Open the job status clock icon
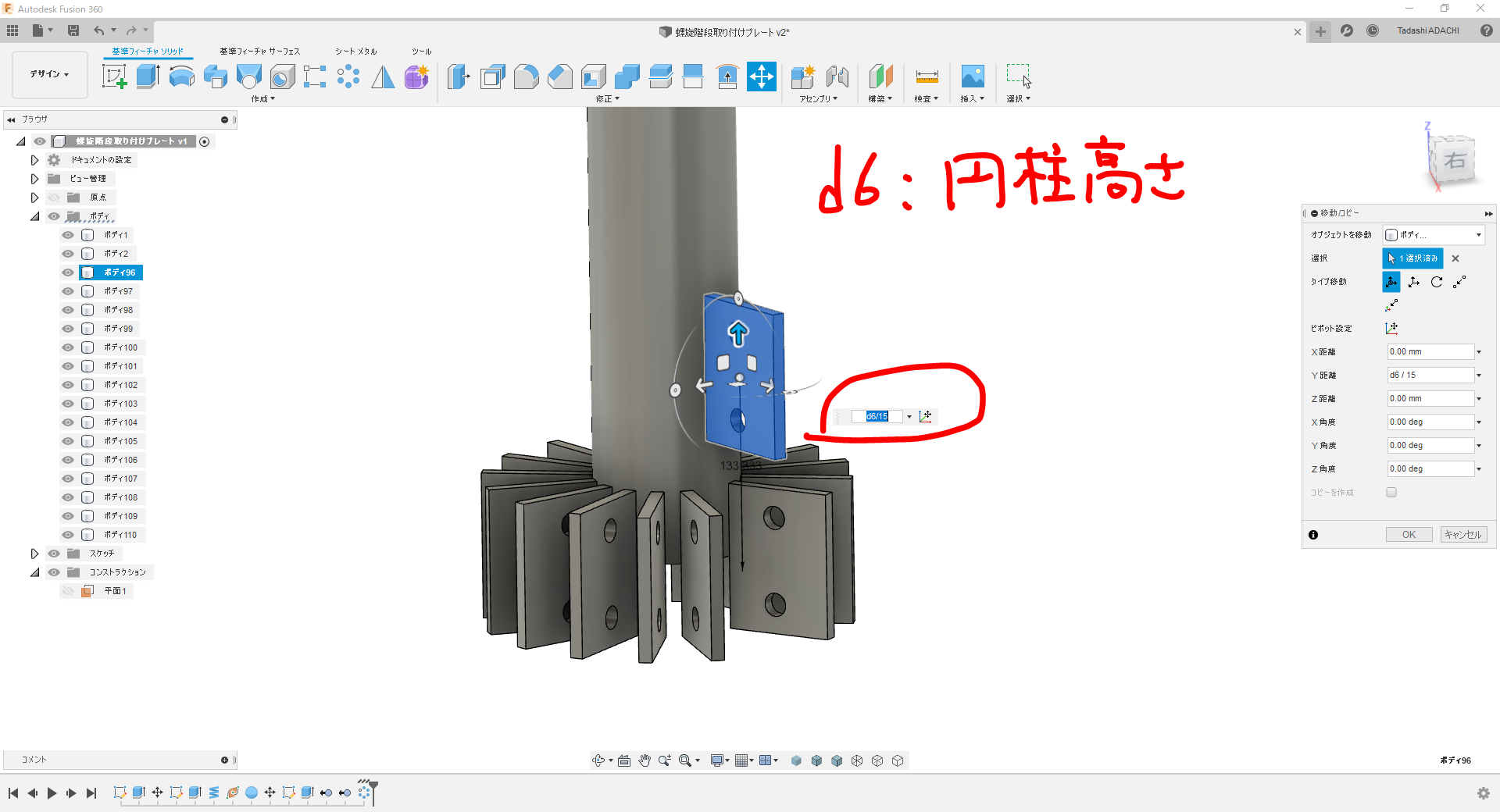The image size is (1500, 812). (x=1373, y=30)
